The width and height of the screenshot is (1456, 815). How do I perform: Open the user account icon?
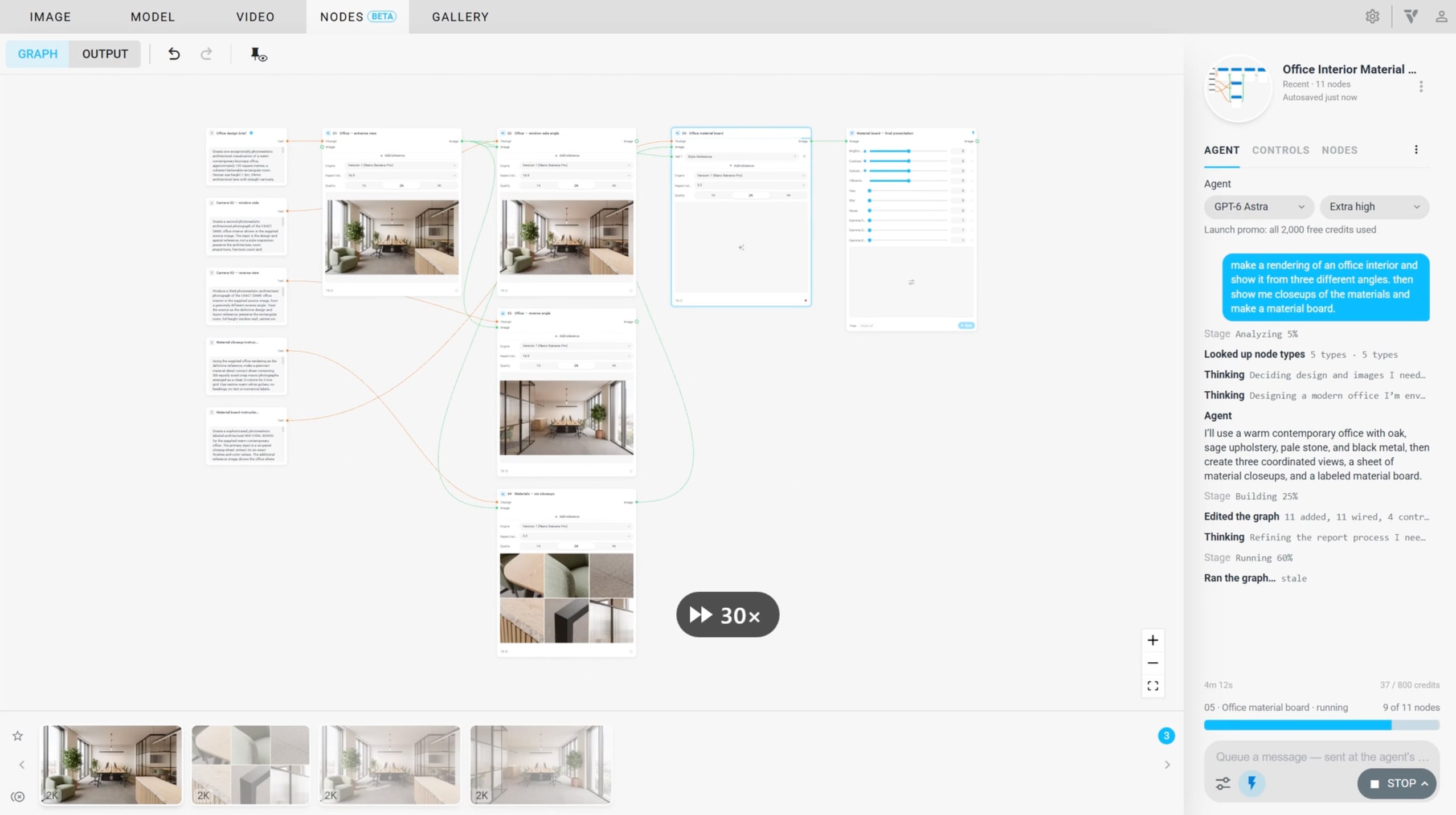coord(1441,17)
